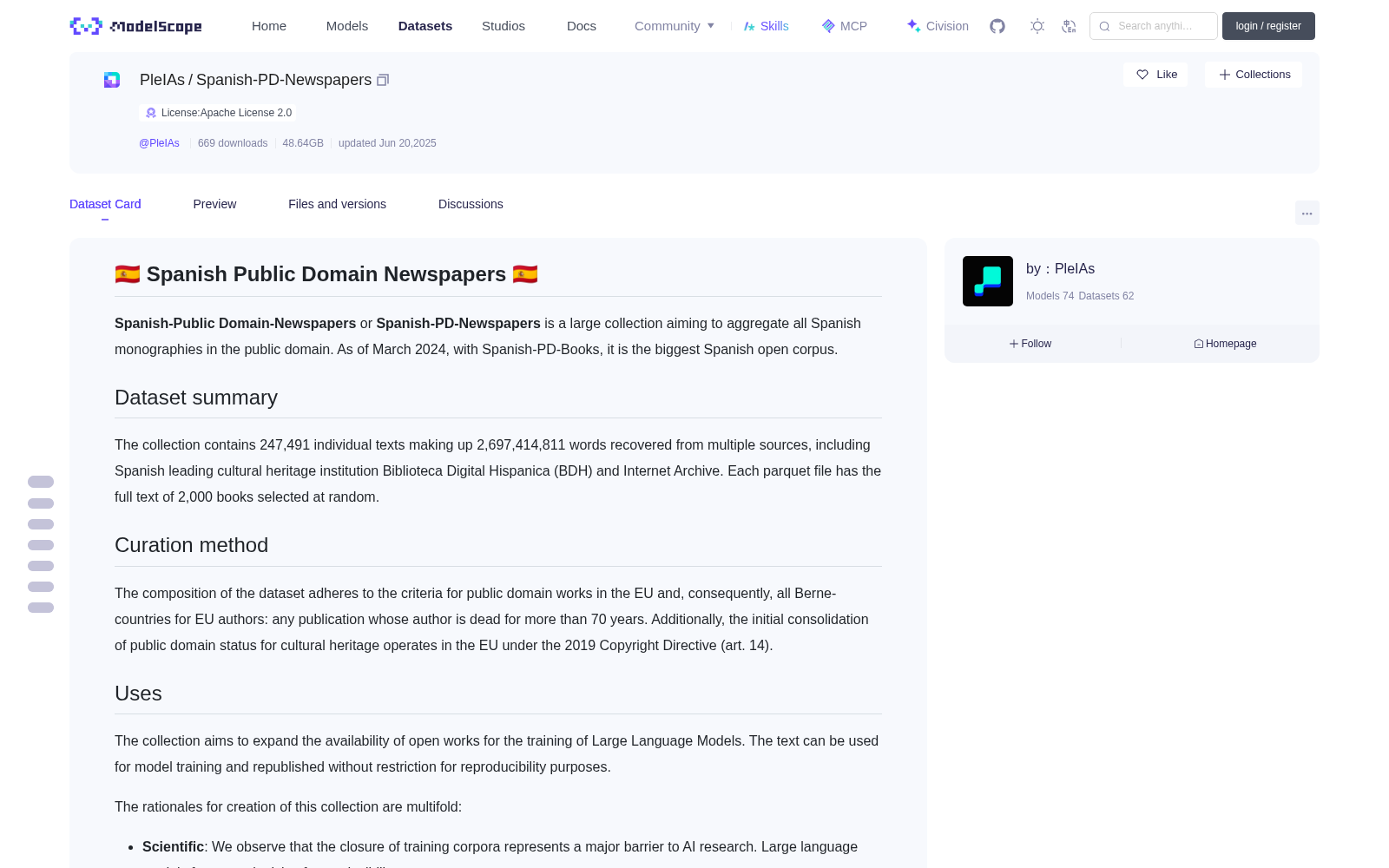Screen dimensions: 1389x868
Task: Open the Civision page
Action: [938, 26]
